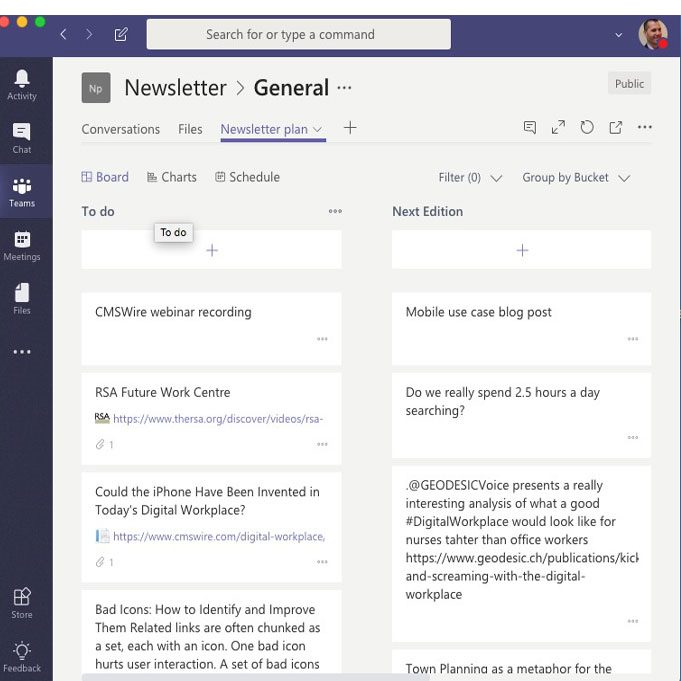
Task: Click the Feedback lightbulb icon
Action: pyautogui.click(x=22, y=657)
